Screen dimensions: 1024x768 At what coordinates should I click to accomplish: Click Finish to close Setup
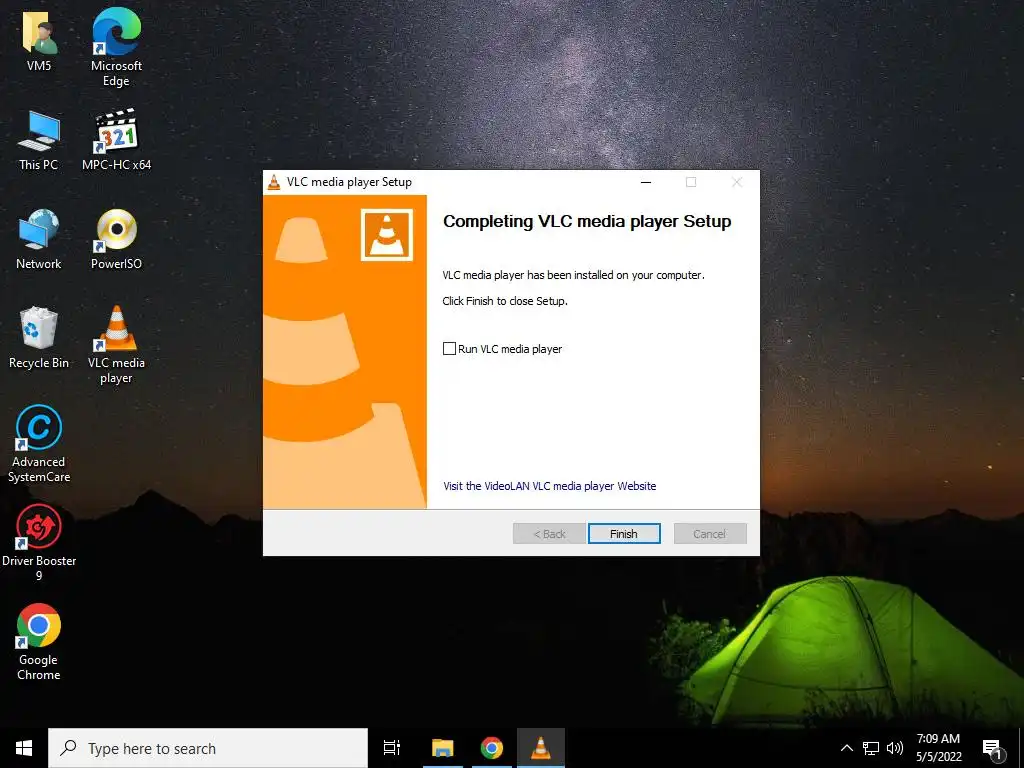click(x=624, y=534)
